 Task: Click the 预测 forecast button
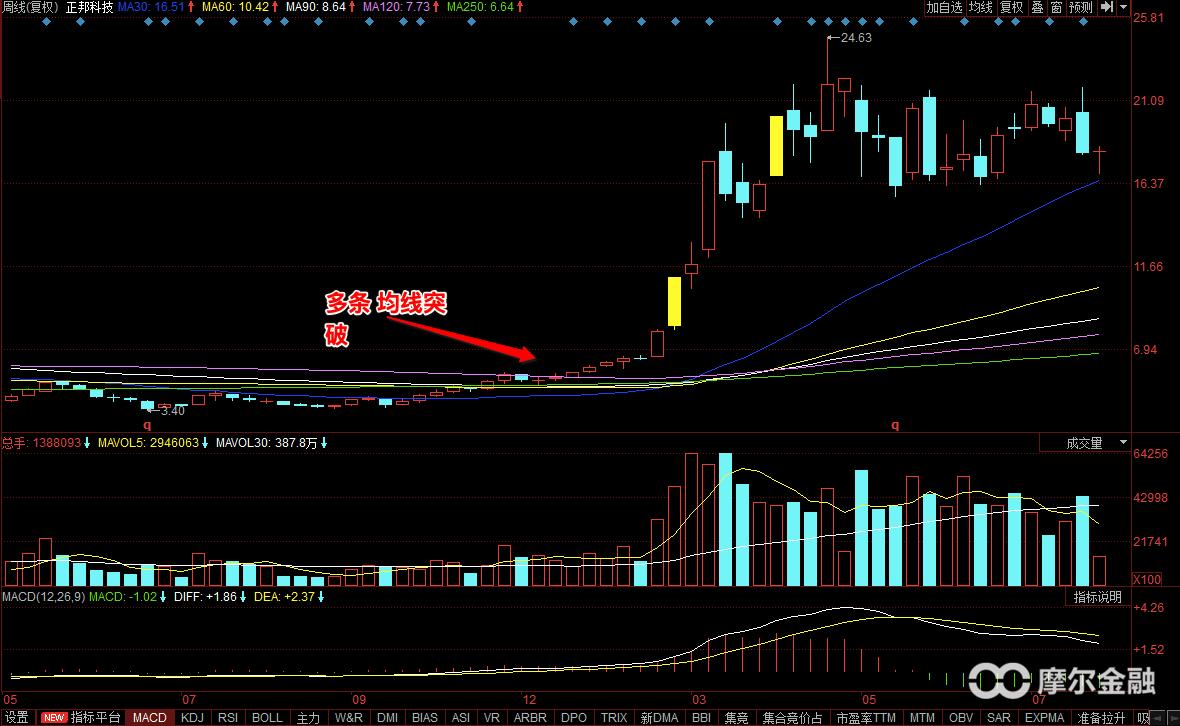pos(1080,7)
